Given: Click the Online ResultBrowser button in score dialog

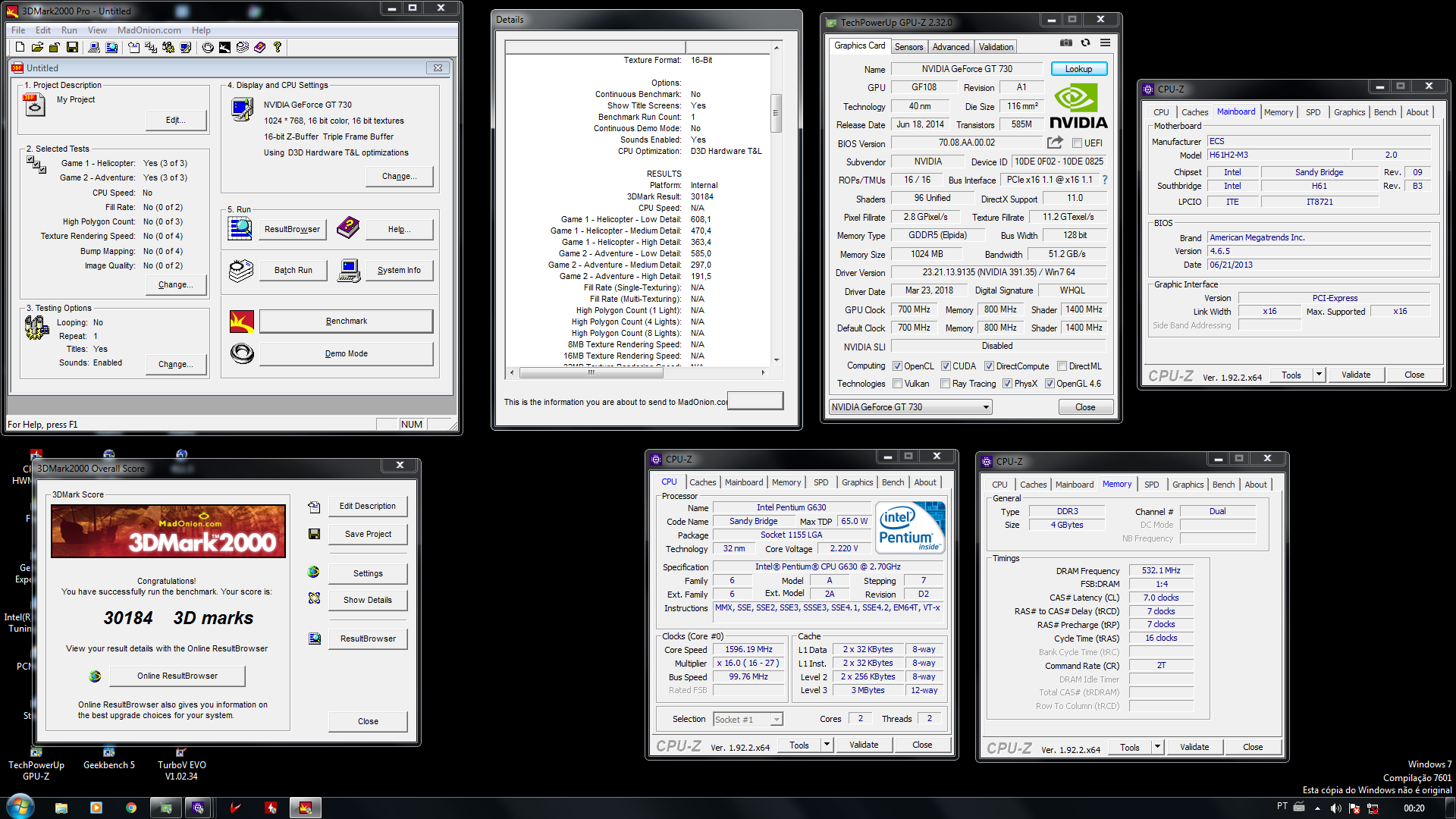Looking at the screenshot, I should coord(177,676).
